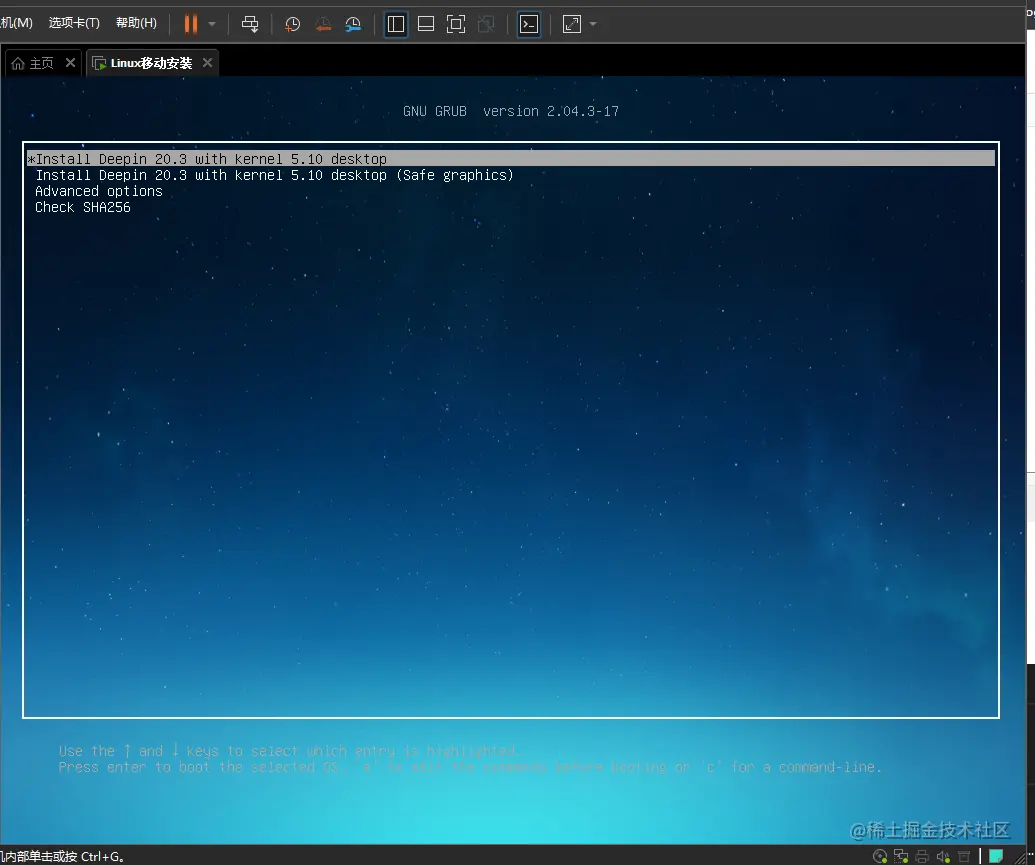The width and height of the screenshot is (1035, 865).
Task: Click the network adapter status icon
Action: [x=901, y=856]
